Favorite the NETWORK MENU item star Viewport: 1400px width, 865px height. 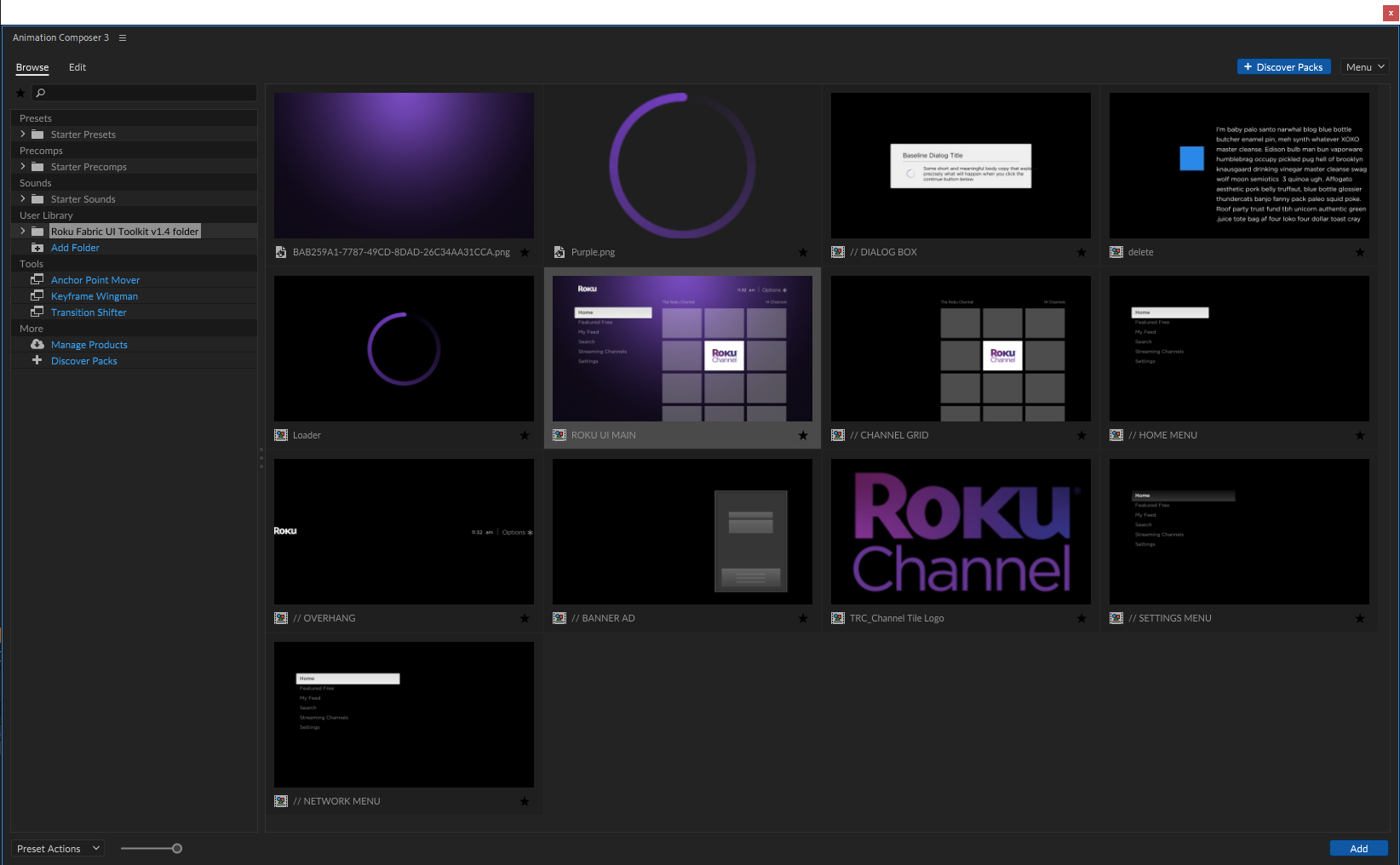525,801
